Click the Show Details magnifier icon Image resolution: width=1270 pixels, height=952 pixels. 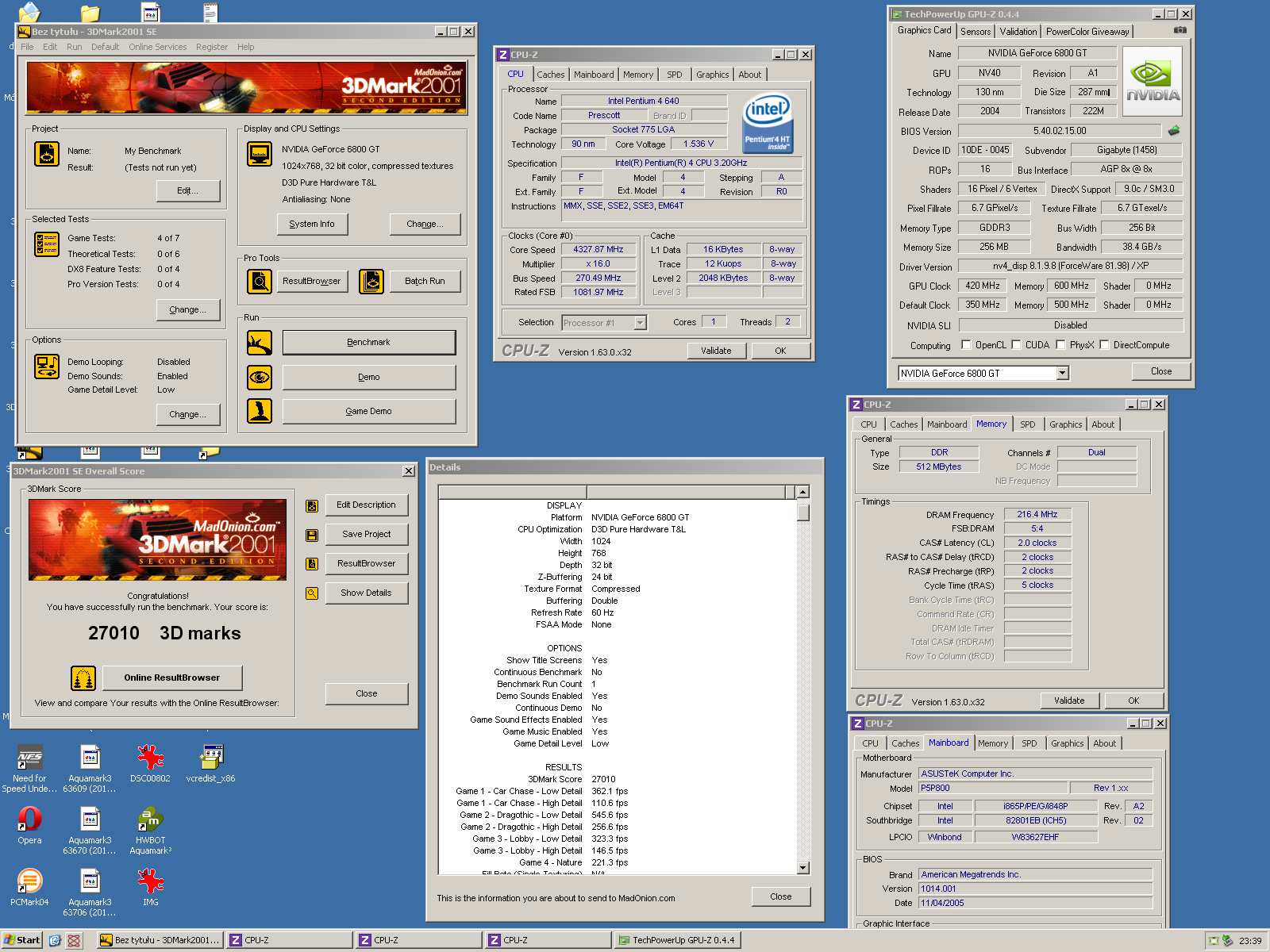312,593
